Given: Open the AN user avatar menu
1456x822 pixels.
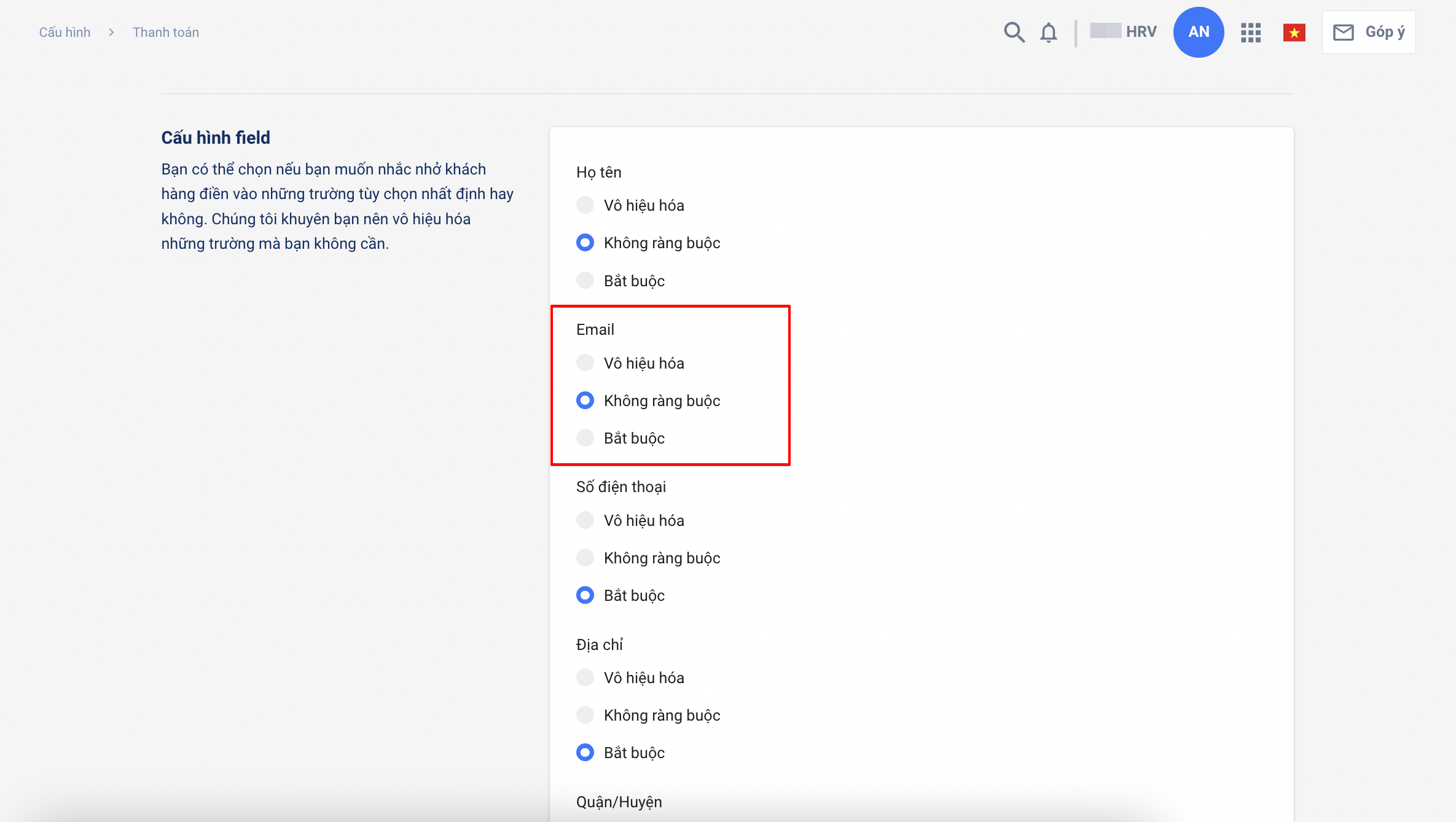Looking at the screenshot, I should [x=1198, y=32].
